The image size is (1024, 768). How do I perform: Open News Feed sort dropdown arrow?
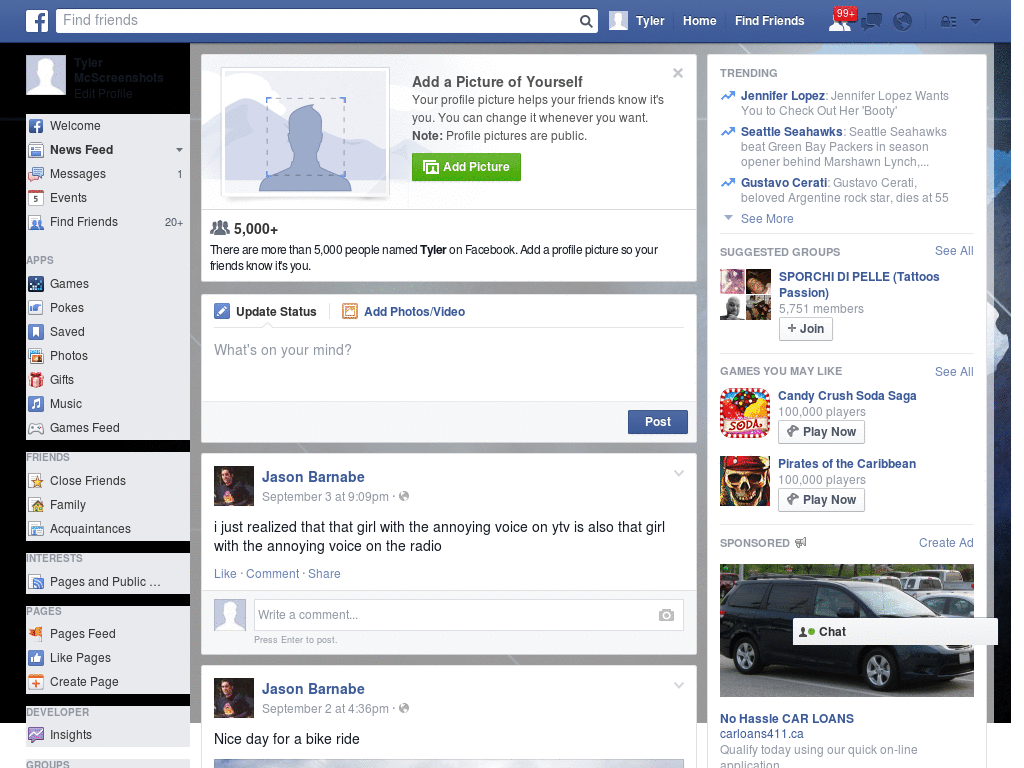coord(179,150)
